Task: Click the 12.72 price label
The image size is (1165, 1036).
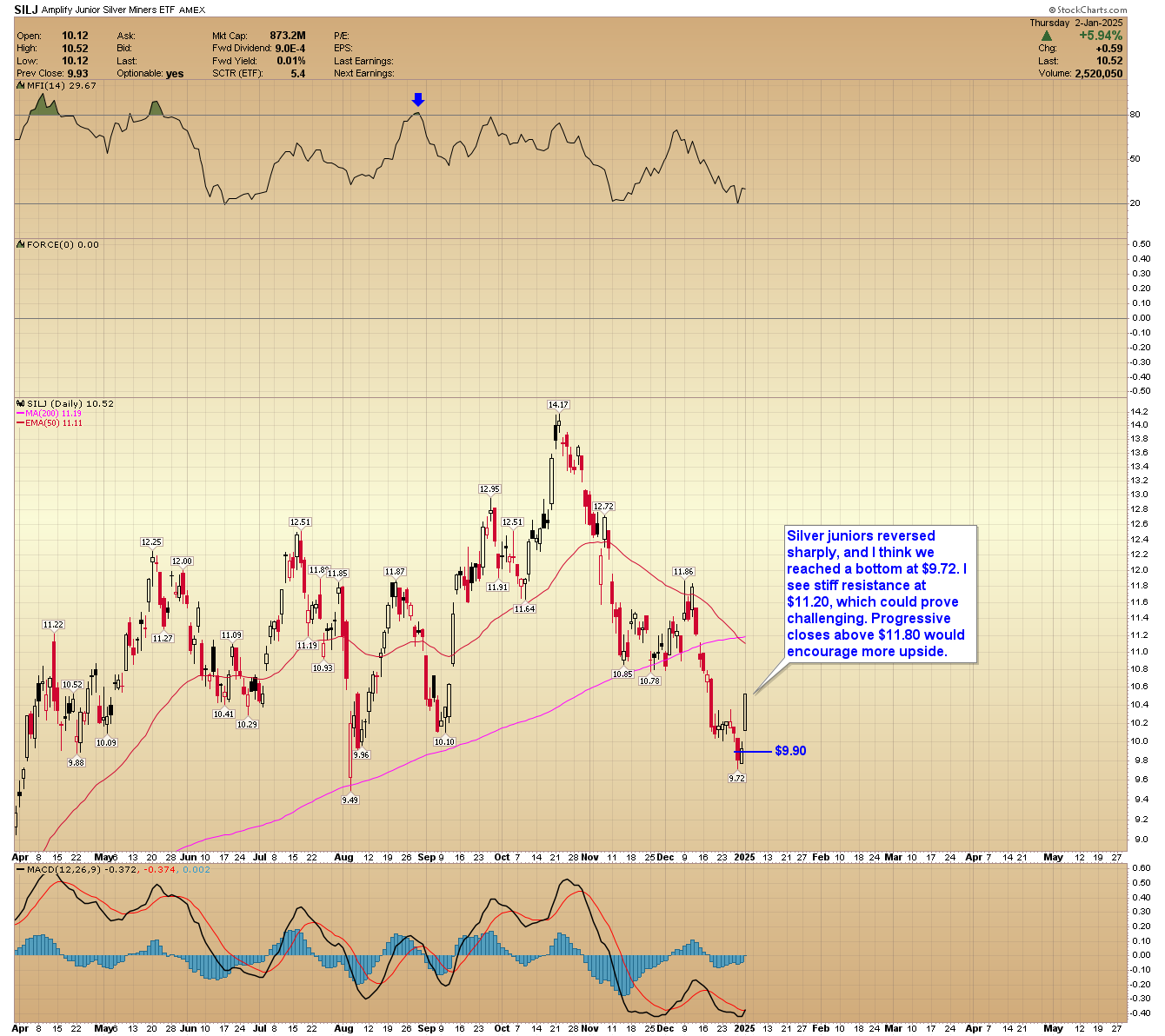Action: pos(603,506)
